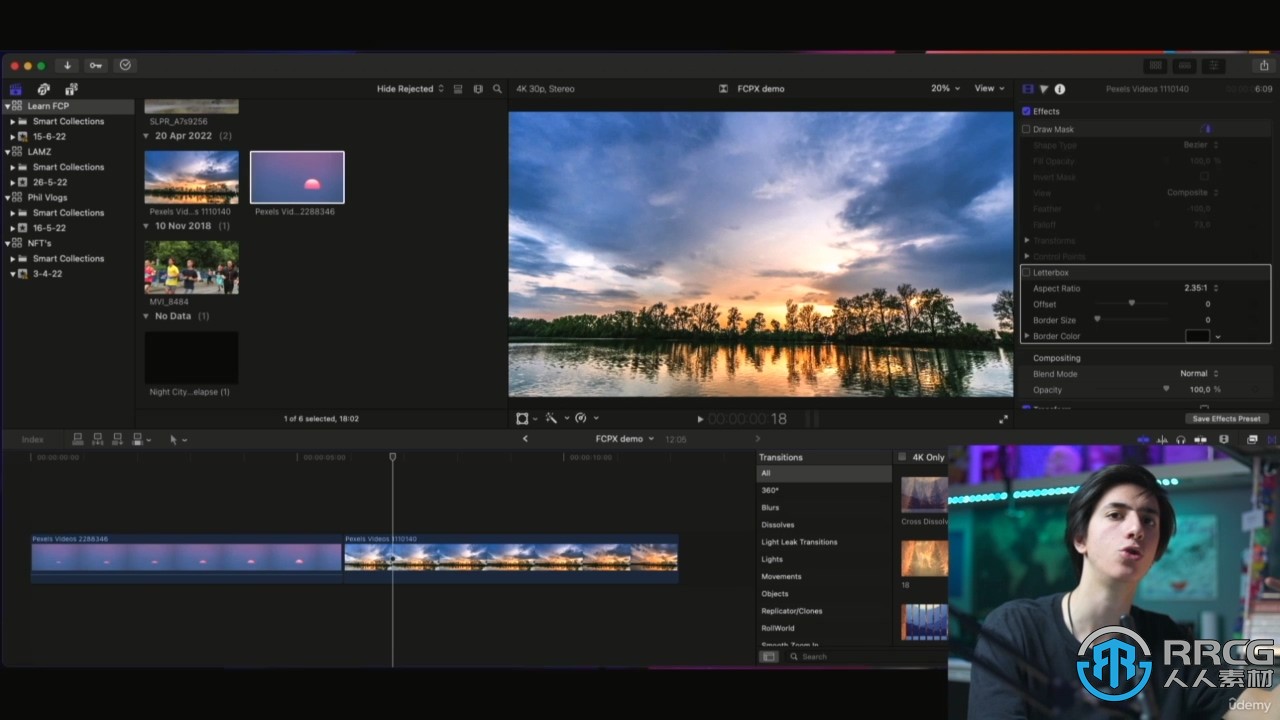Open clip appearance and filtering menu
Viewport: 1280px width, 720px height.
(x=478, y=89)
